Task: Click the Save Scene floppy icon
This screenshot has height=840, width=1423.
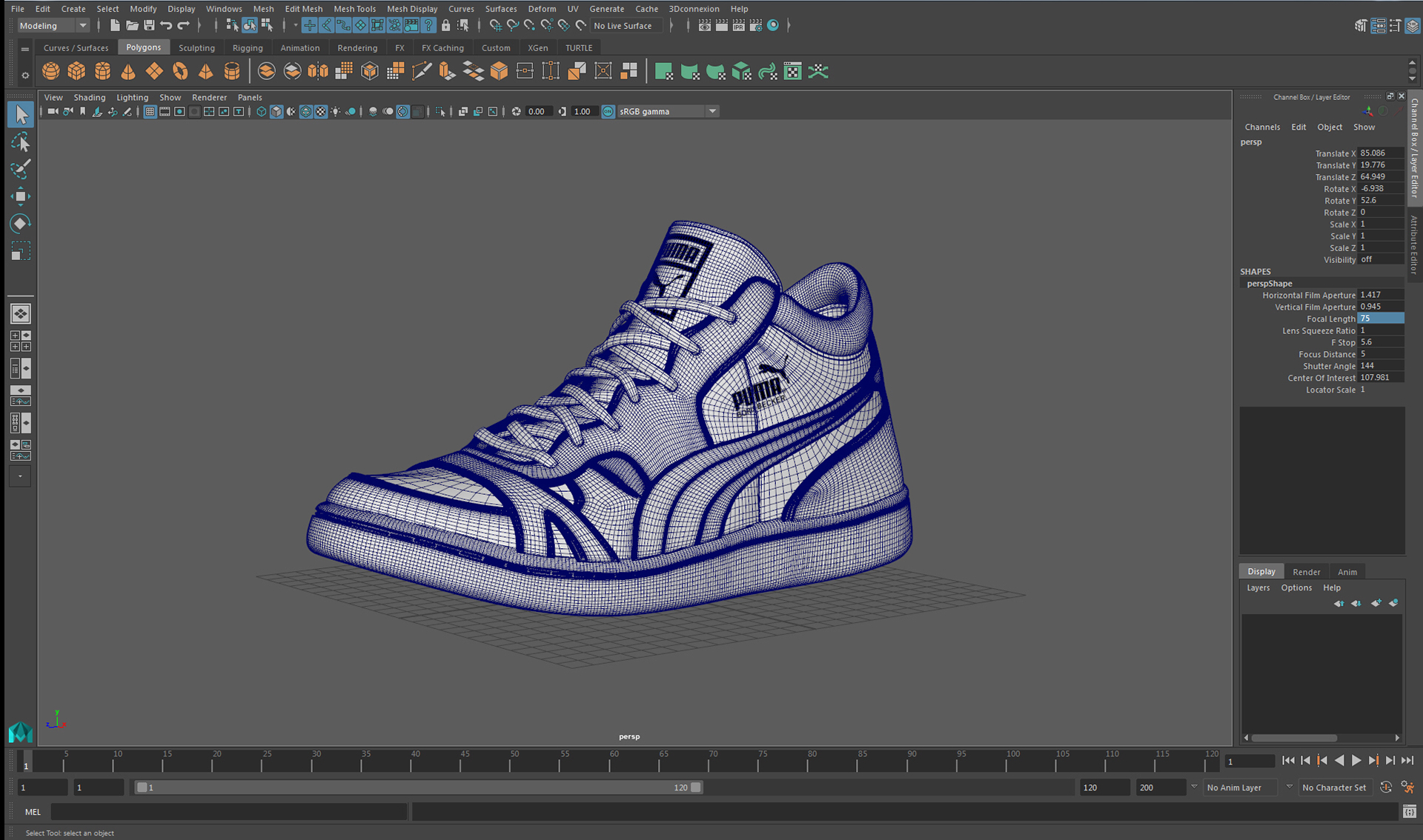Action: pos(149,25)
